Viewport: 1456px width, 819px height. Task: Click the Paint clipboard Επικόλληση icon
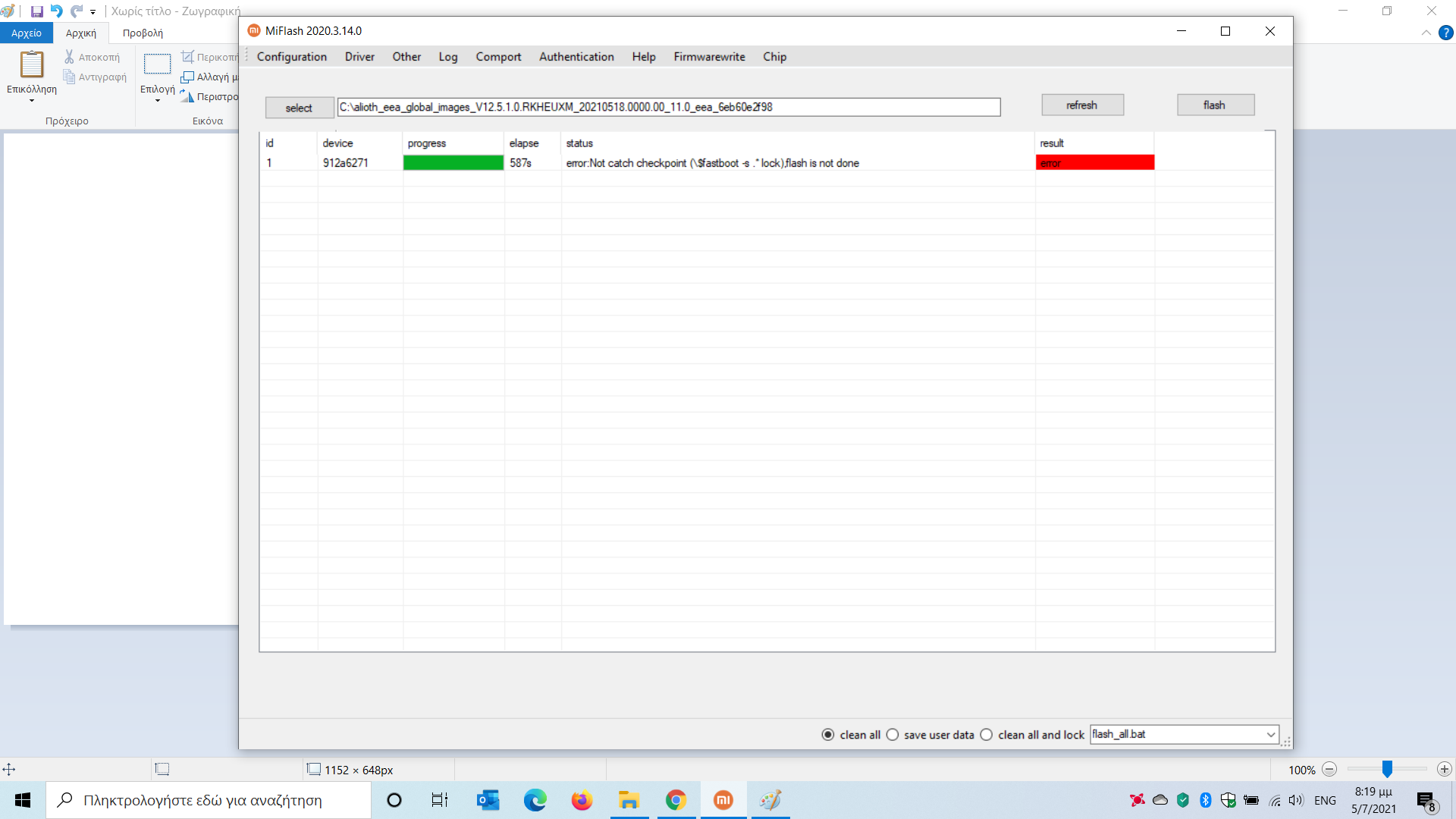point(32,64)
